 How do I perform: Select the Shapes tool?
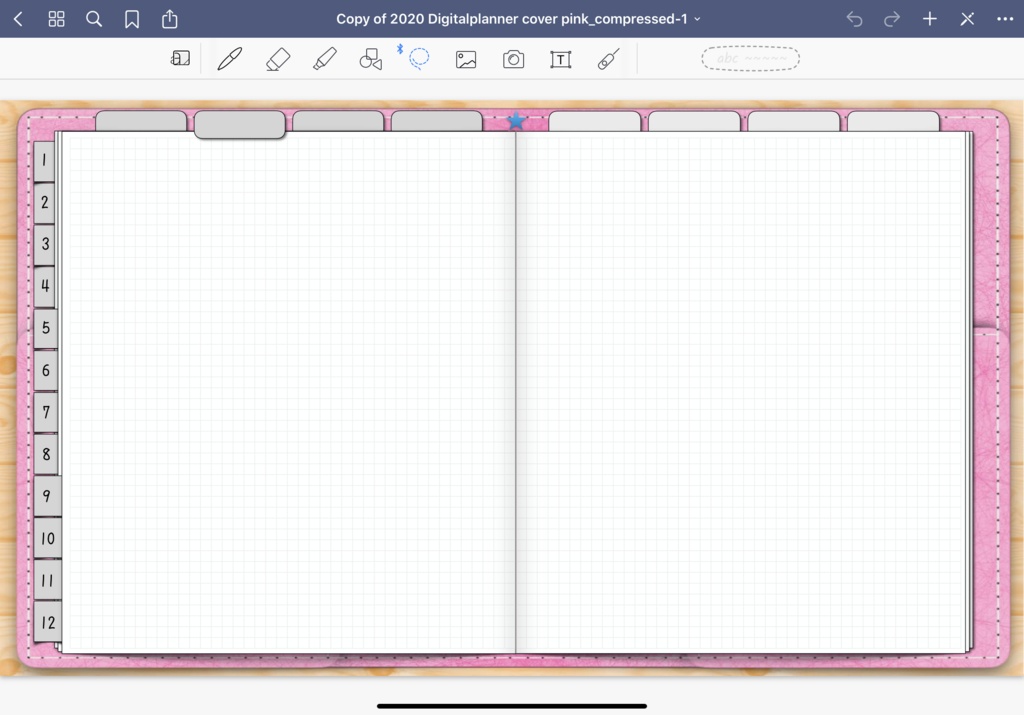(x=371, y=59)
